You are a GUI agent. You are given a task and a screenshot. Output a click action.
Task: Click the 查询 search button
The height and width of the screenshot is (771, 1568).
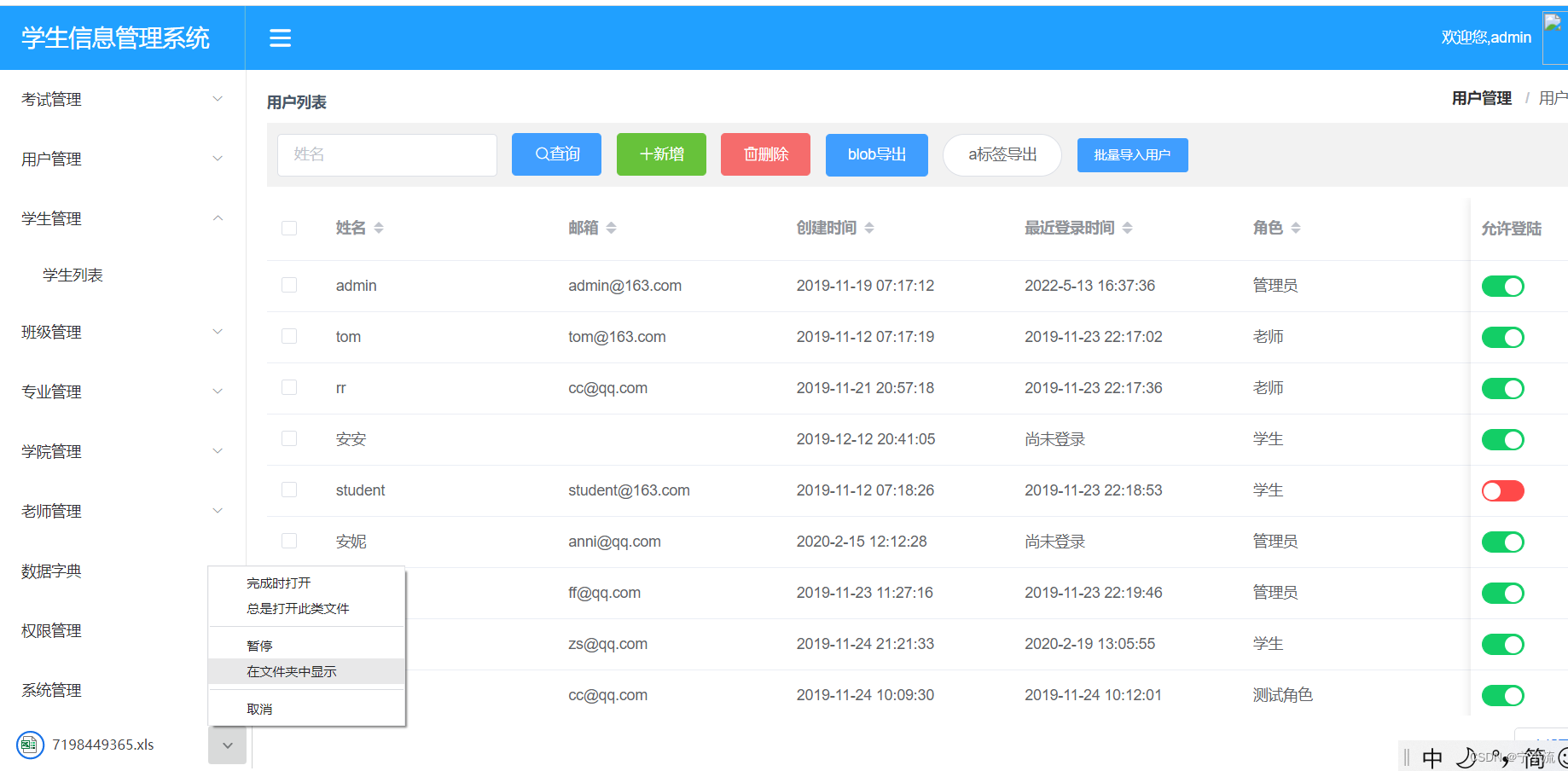pos(556,154)
